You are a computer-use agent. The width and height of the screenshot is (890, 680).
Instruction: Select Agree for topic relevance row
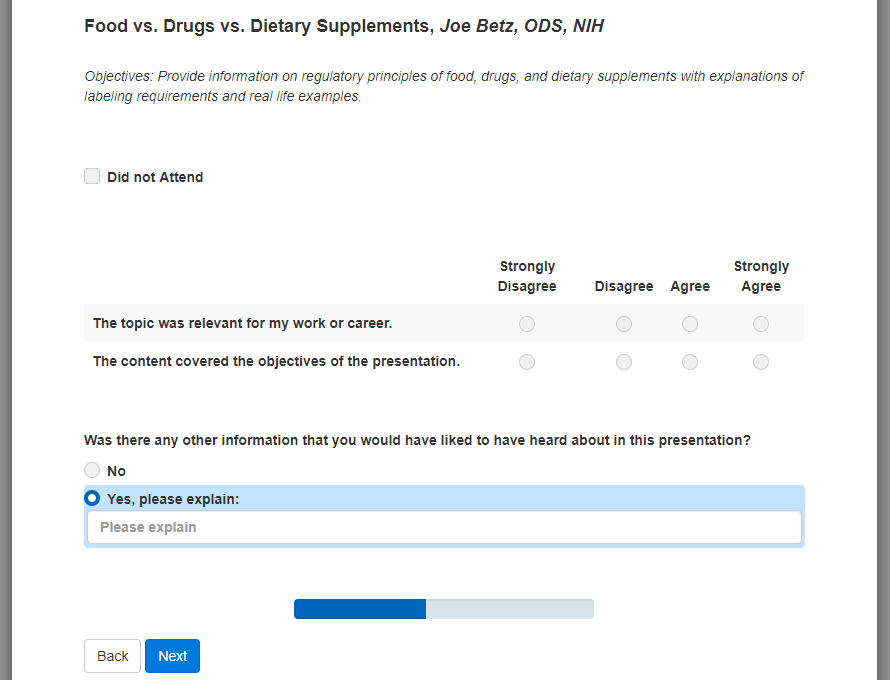(690, 324)
